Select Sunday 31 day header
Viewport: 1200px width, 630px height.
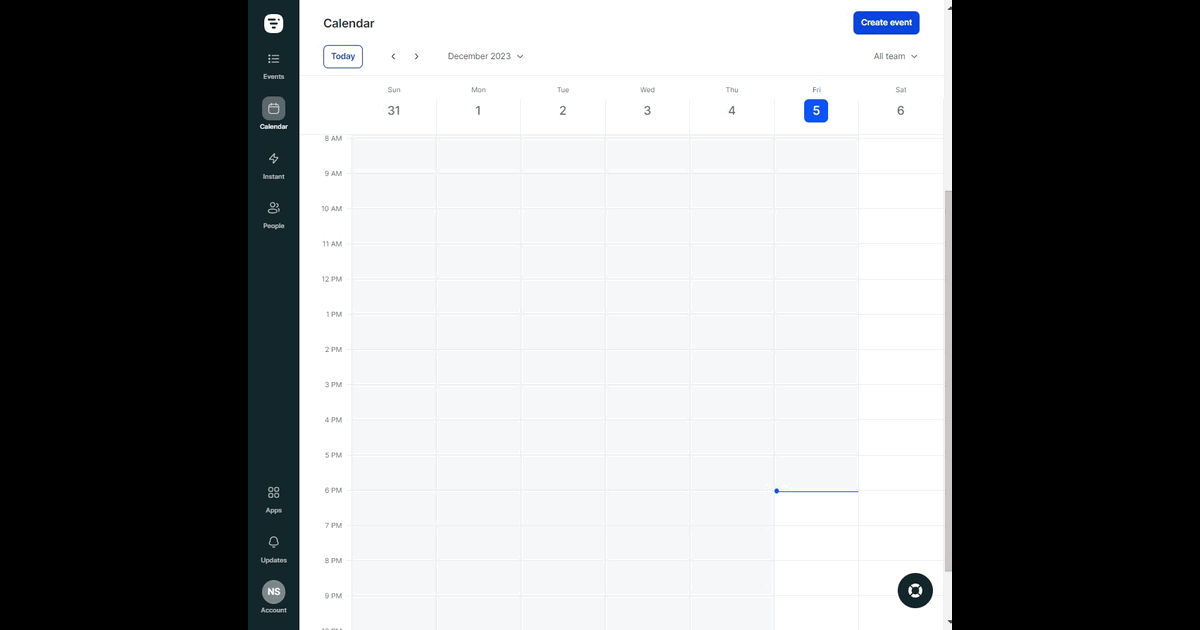tap(394, 103)
